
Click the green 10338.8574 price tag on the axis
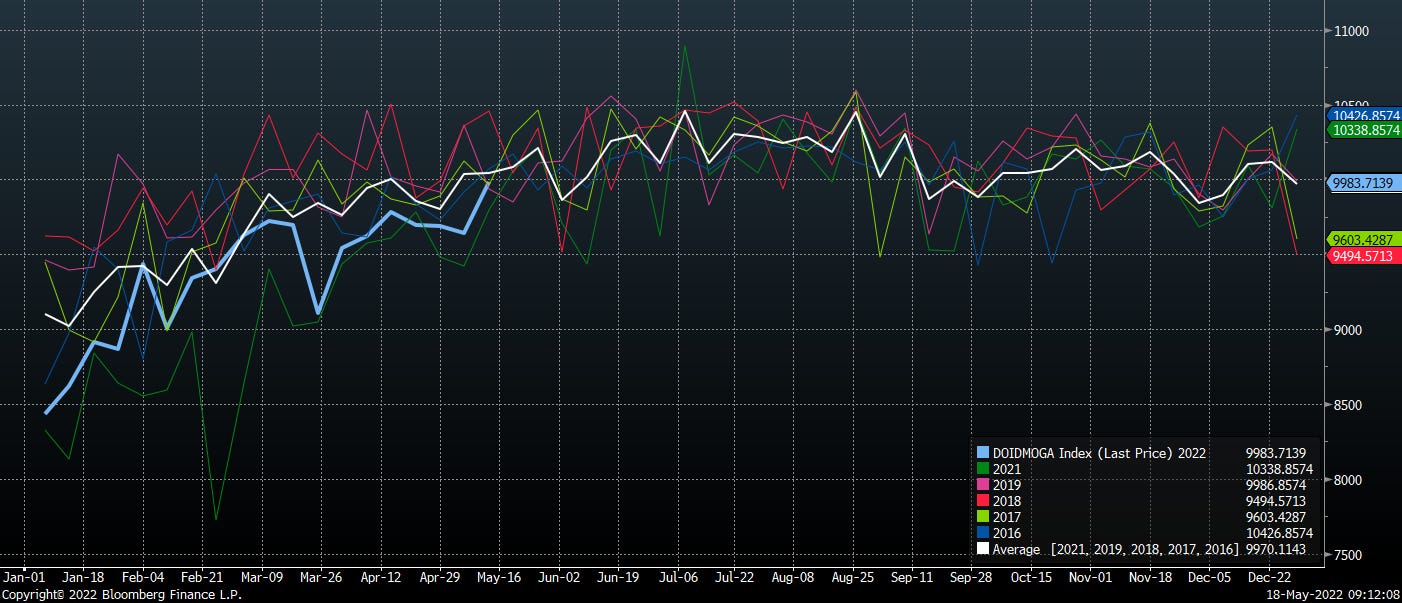[x=1364, y=130]
